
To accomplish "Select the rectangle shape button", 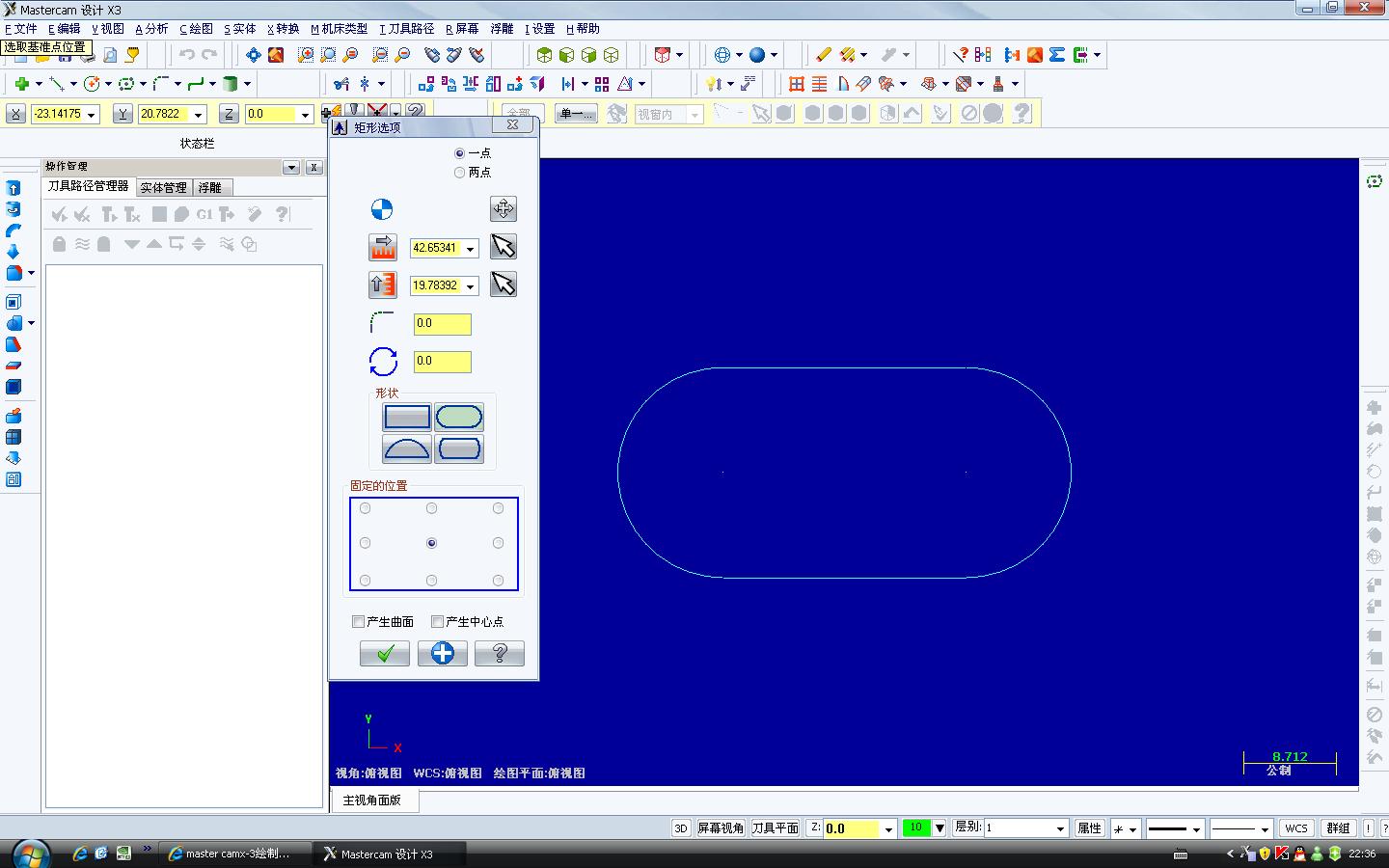I will coord(407,417).
